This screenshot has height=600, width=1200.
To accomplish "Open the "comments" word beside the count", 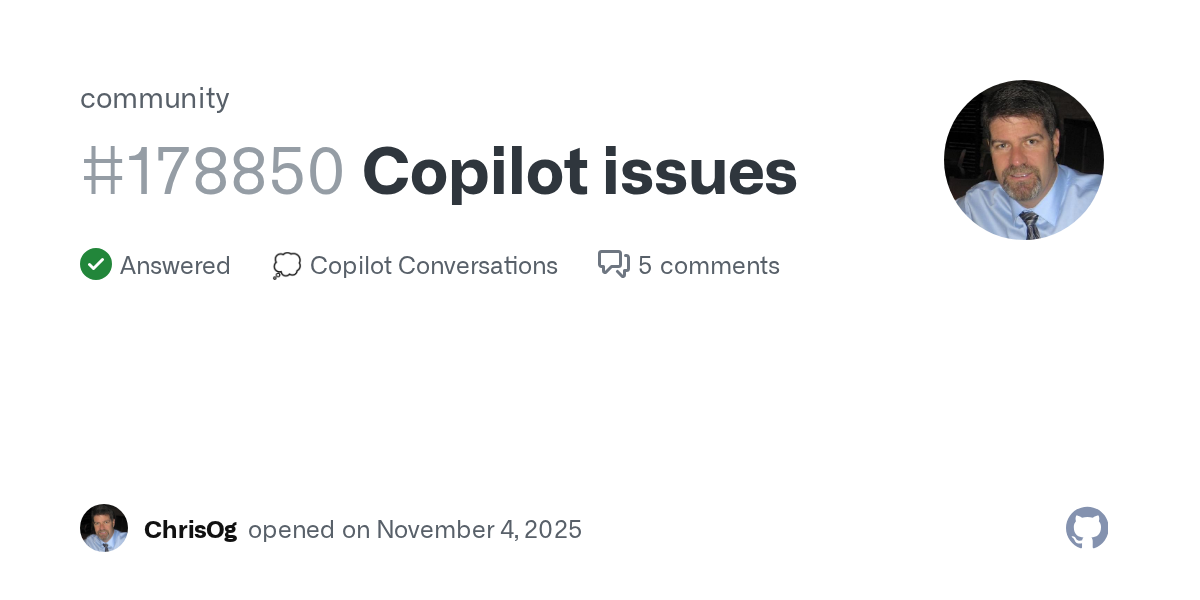I will click(x=720, y=266).
